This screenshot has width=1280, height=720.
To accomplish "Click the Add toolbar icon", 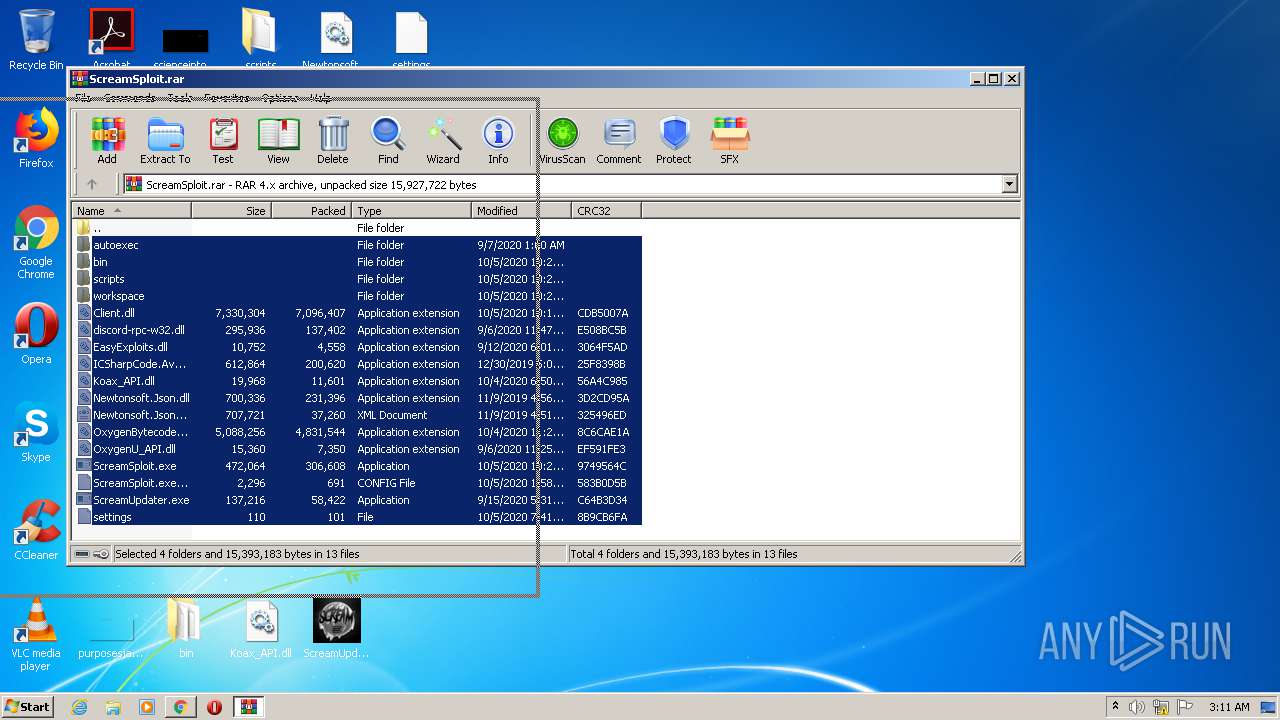I will pos(107,140).
